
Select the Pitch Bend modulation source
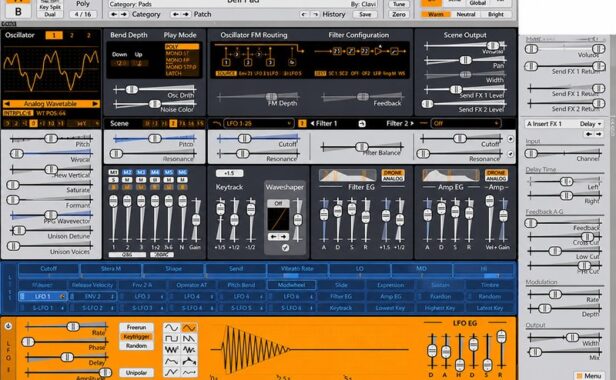point(241,285)
